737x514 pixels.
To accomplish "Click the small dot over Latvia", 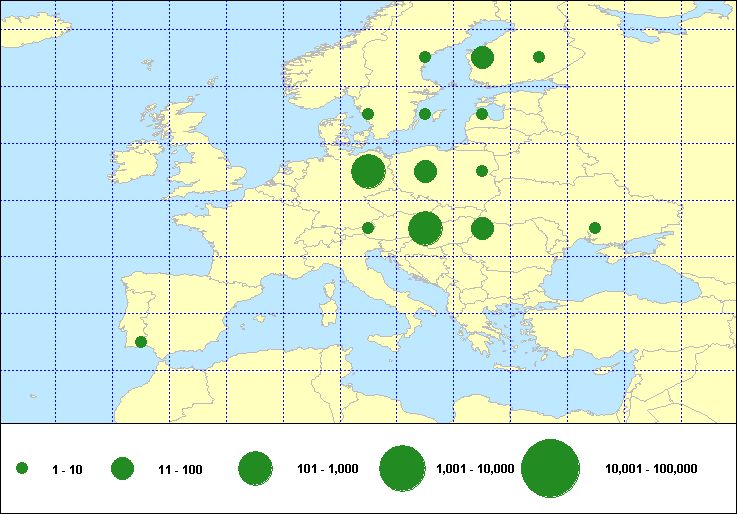I will click(x=482, y=114).
